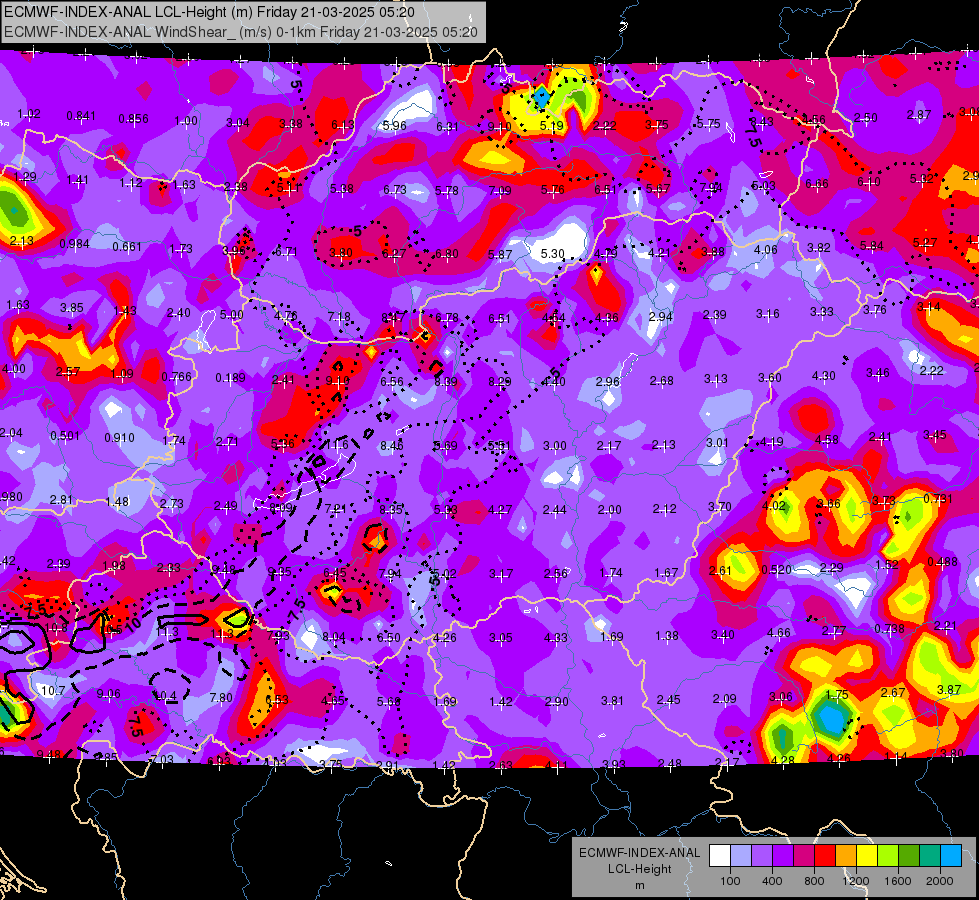Click the grid value '10.4'
979x900 pixels.
(165, 696)
